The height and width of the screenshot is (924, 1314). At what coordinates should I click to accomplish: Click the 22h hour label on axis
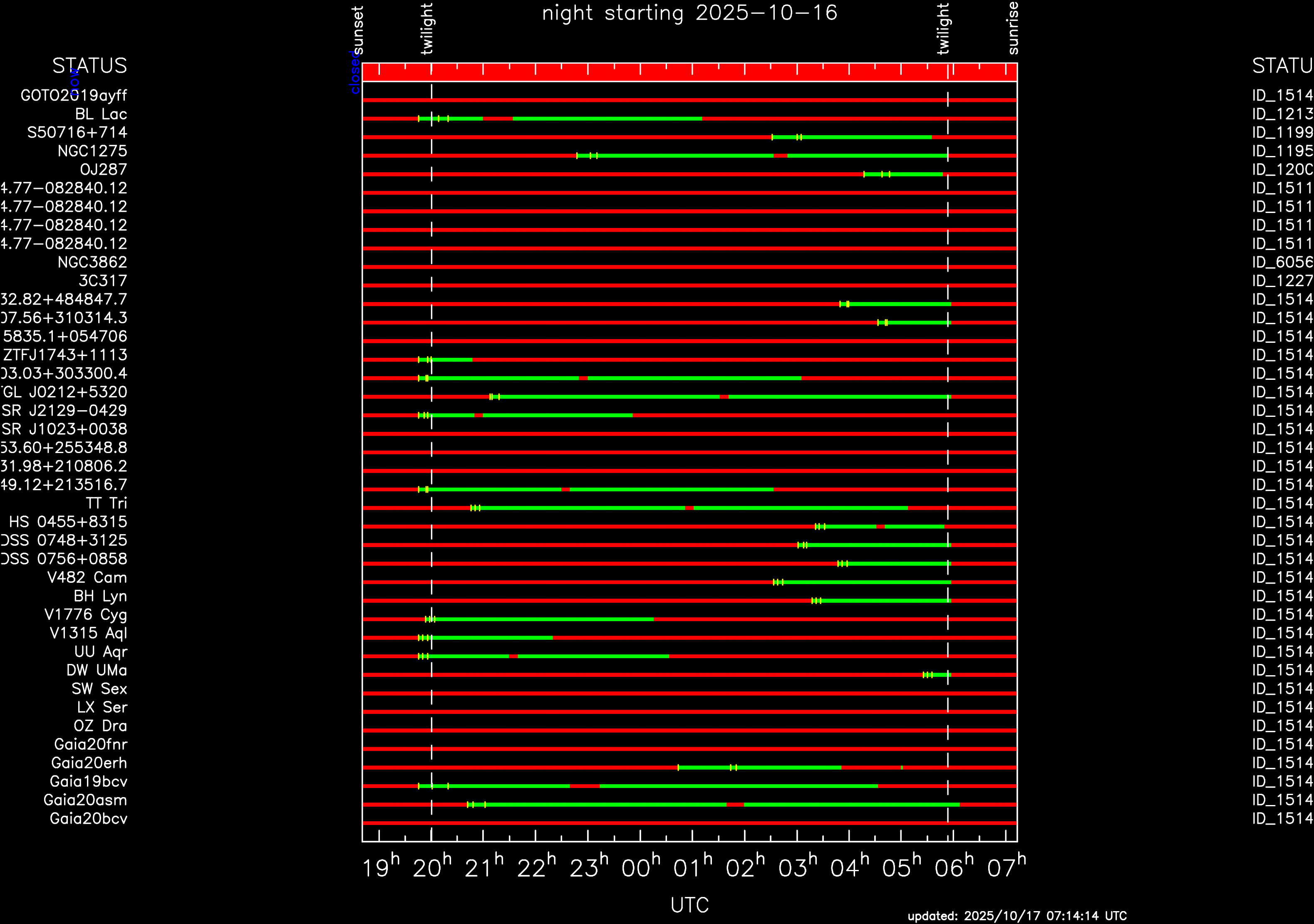pyautogui.click(x=536, y=868)
